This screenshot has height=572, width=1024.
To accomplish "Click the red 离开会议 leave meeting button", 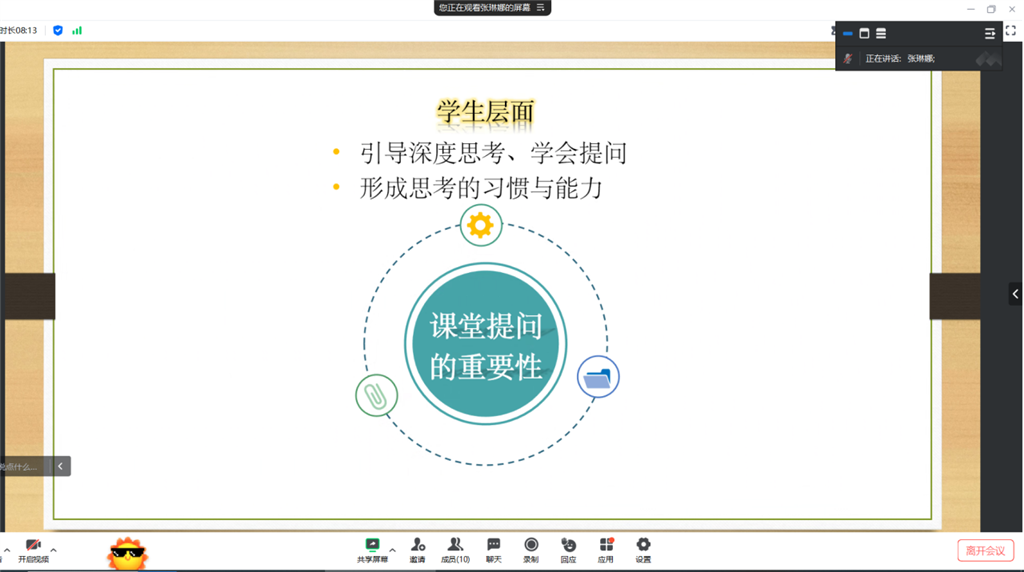I will (986, 551).
